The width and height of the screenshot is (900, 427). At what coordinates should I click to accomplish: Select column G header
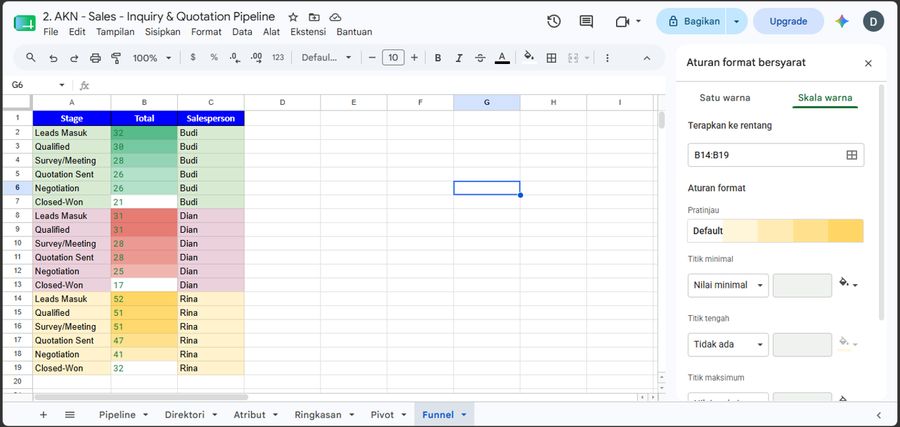(487, 102)
